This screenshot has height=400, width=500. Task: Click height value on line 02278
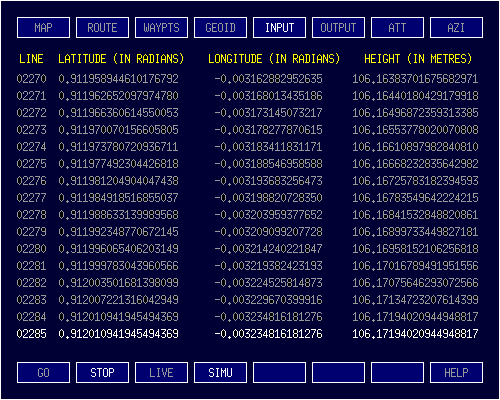[x=415, y=215]
